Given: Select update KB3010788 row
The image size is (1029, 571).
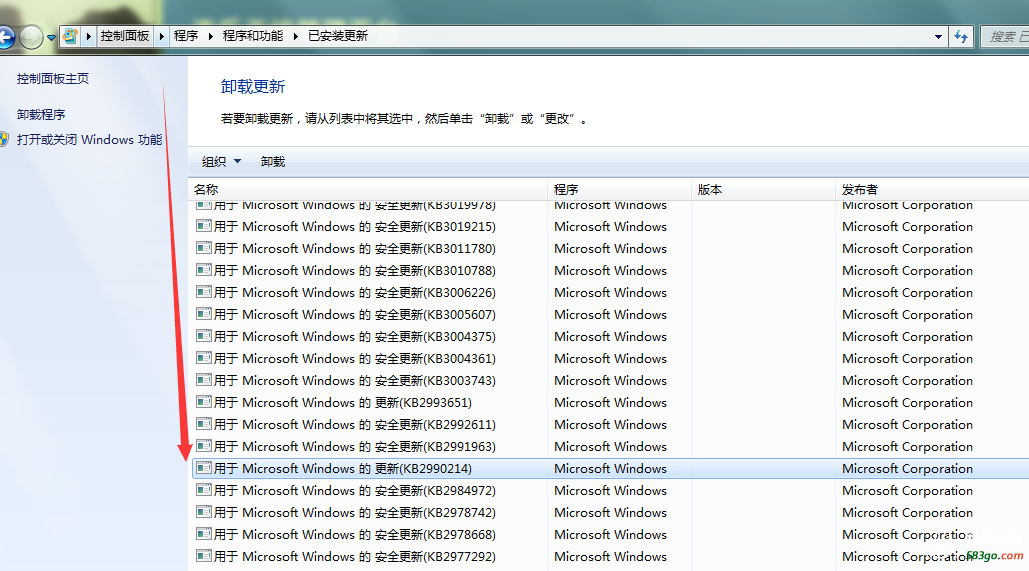Looking at the screenshot, I should [x=610, y=270].
